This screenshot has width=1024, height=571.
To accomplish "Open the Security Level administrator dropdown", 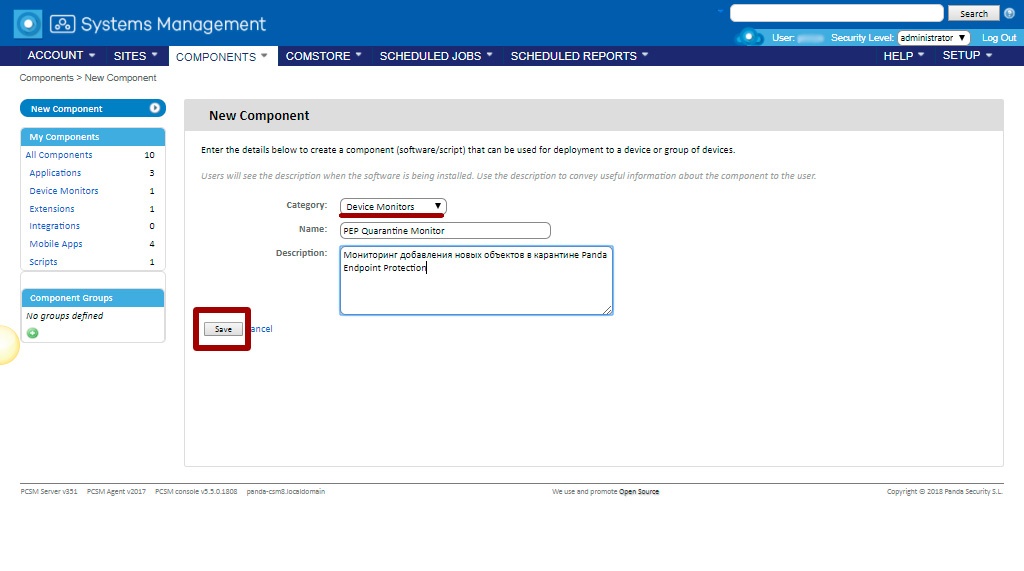I will pos(933,38).
